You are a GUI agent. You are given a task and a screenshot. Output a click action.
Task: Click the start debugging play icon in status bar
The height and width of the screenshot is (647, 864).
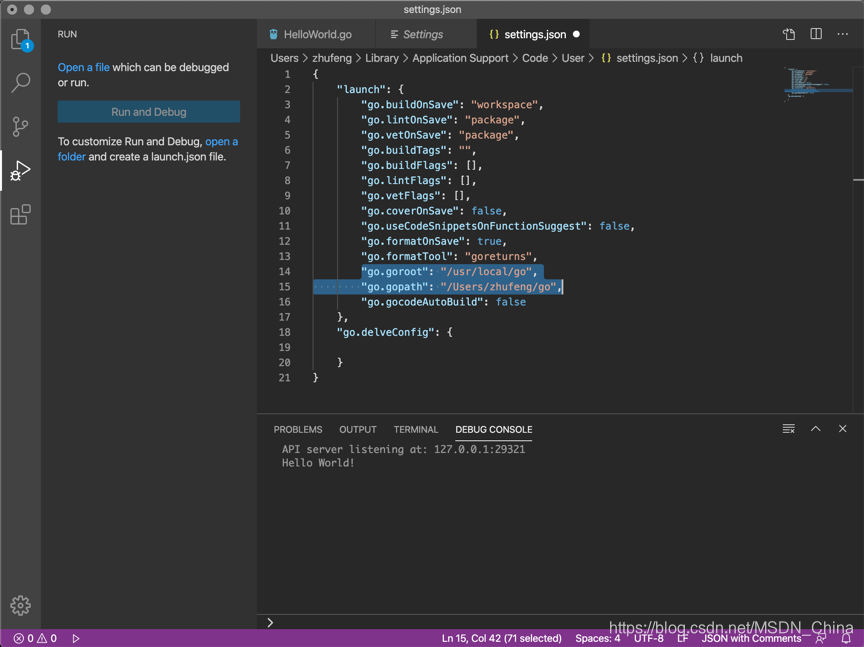click(76, 638)
